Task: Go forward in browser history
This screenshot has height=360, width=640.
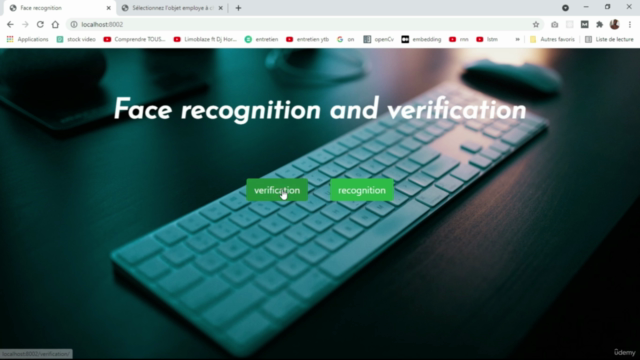Action: pyautogui.click(x=25, y=24)
